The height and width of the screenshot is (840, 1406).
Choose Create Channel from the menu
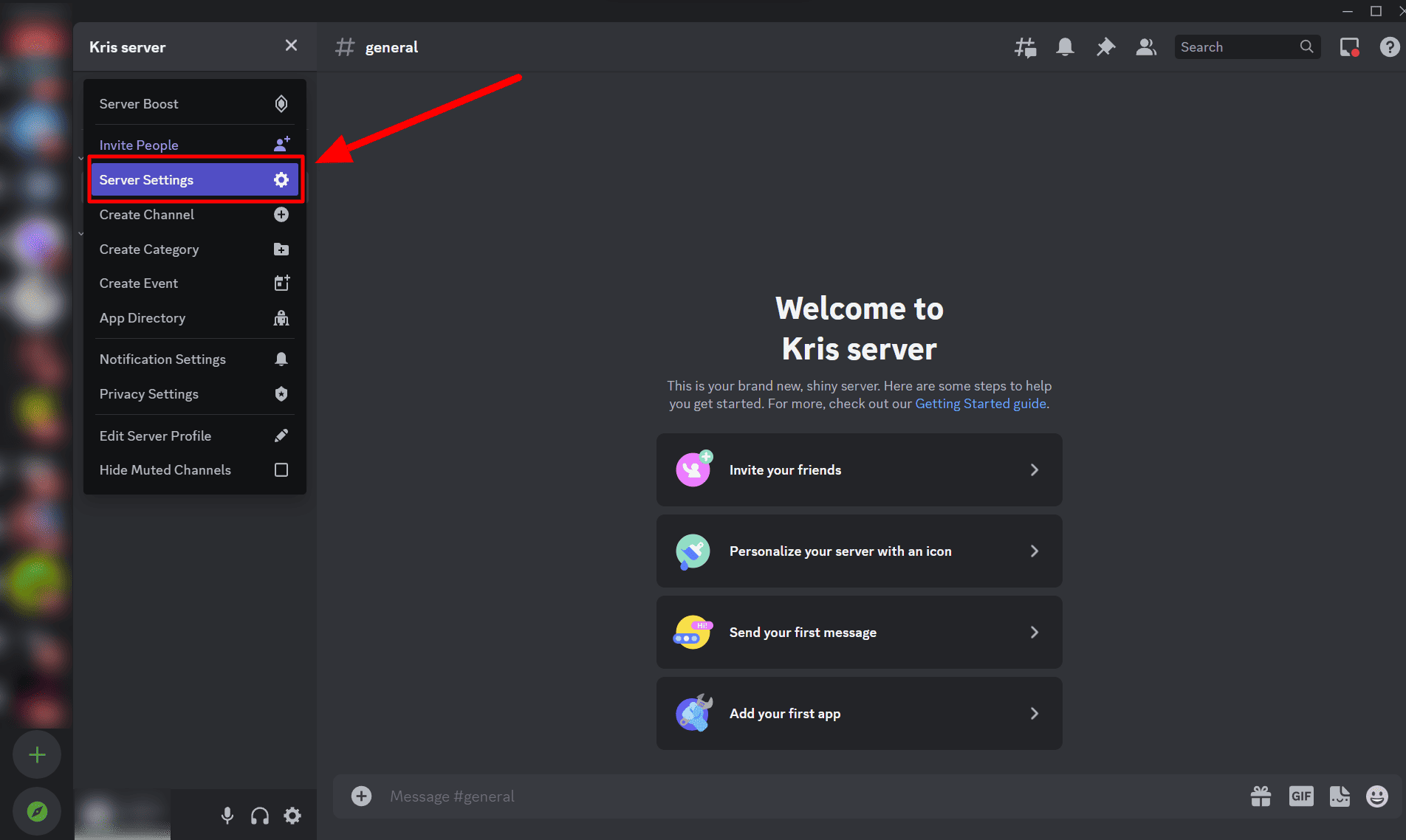[x=195, y=215]
